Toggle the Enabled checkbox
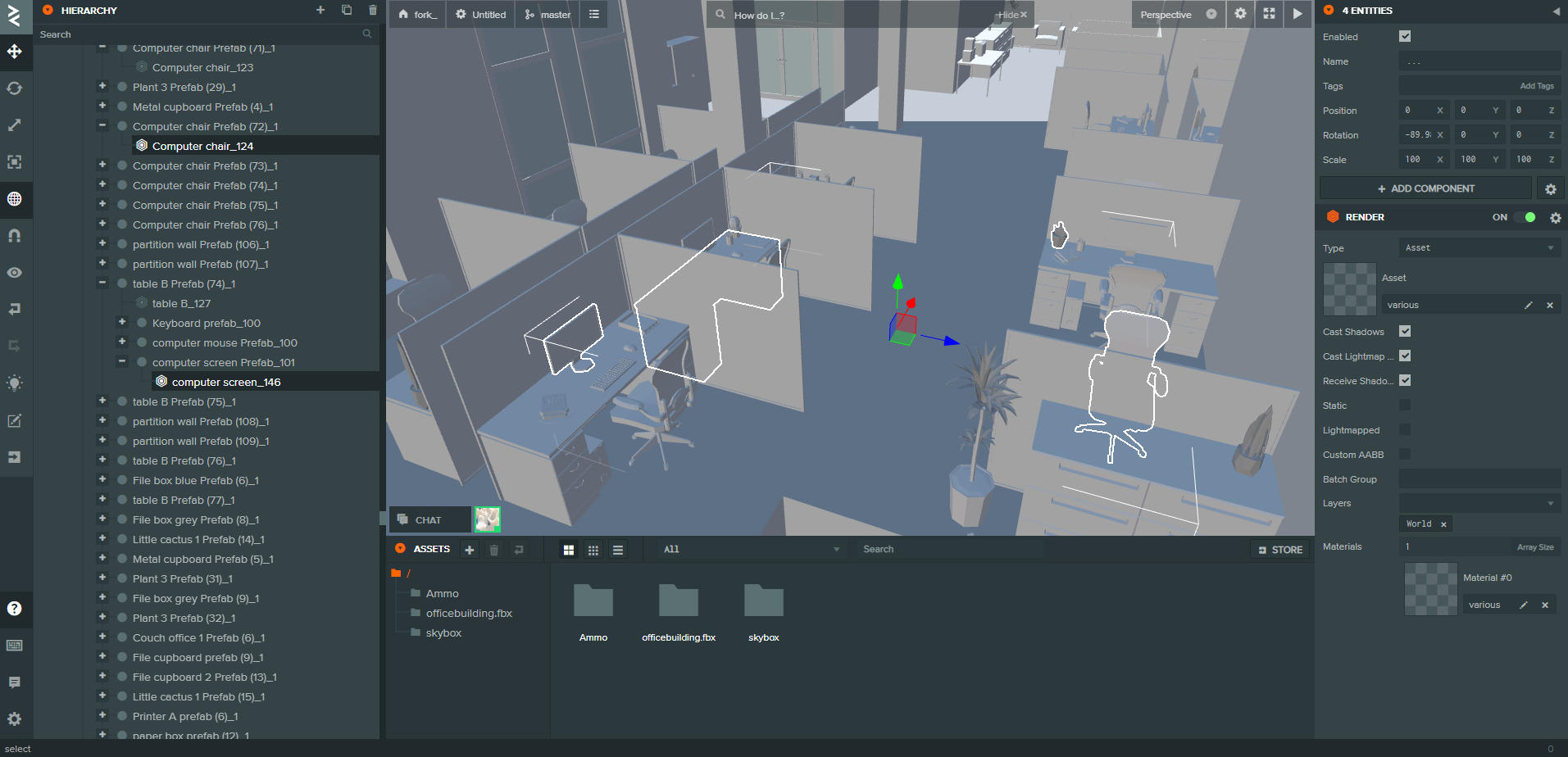The height and width of the screenshot is (757, 1568). (x=1405, y=36)
